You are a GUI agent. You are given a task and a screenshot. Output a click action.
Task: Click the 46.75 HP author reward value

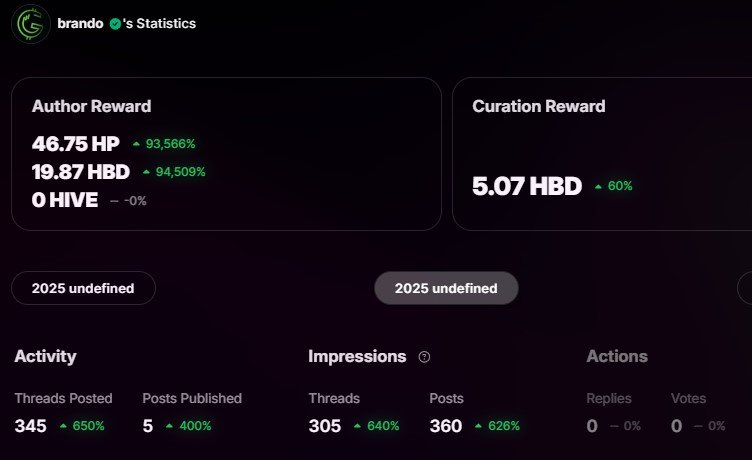(x=76, y=144)
